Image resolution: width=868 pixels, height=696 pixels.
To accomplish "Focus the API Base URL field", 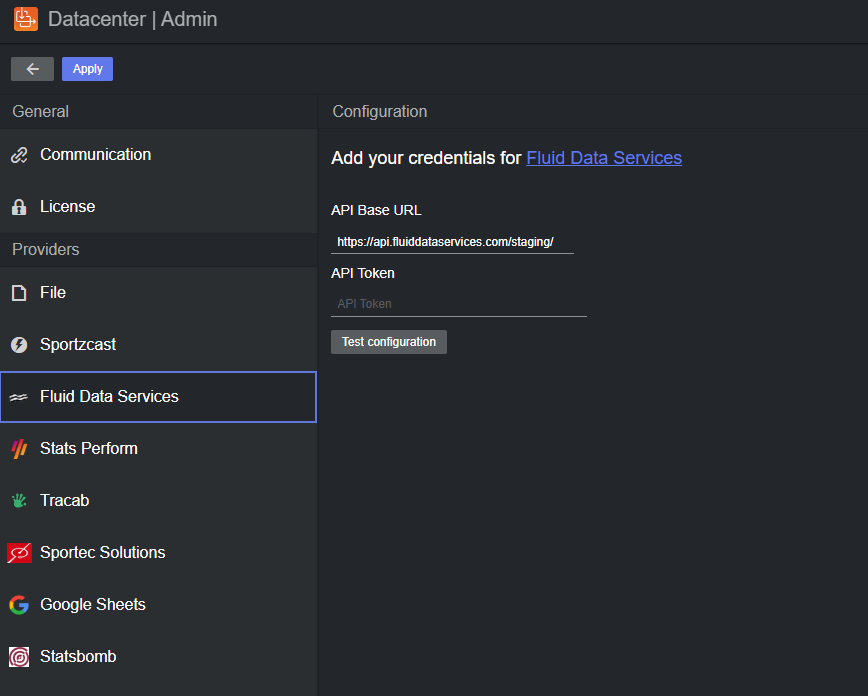I will pyautogui.click(x=452, y=242).
